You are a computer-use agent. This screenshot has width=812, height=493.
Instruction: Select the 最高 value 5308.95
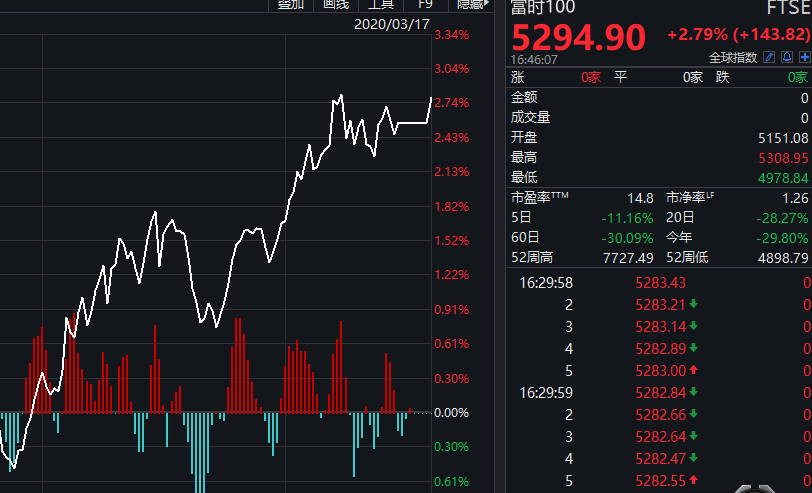[x=783, y=158]
